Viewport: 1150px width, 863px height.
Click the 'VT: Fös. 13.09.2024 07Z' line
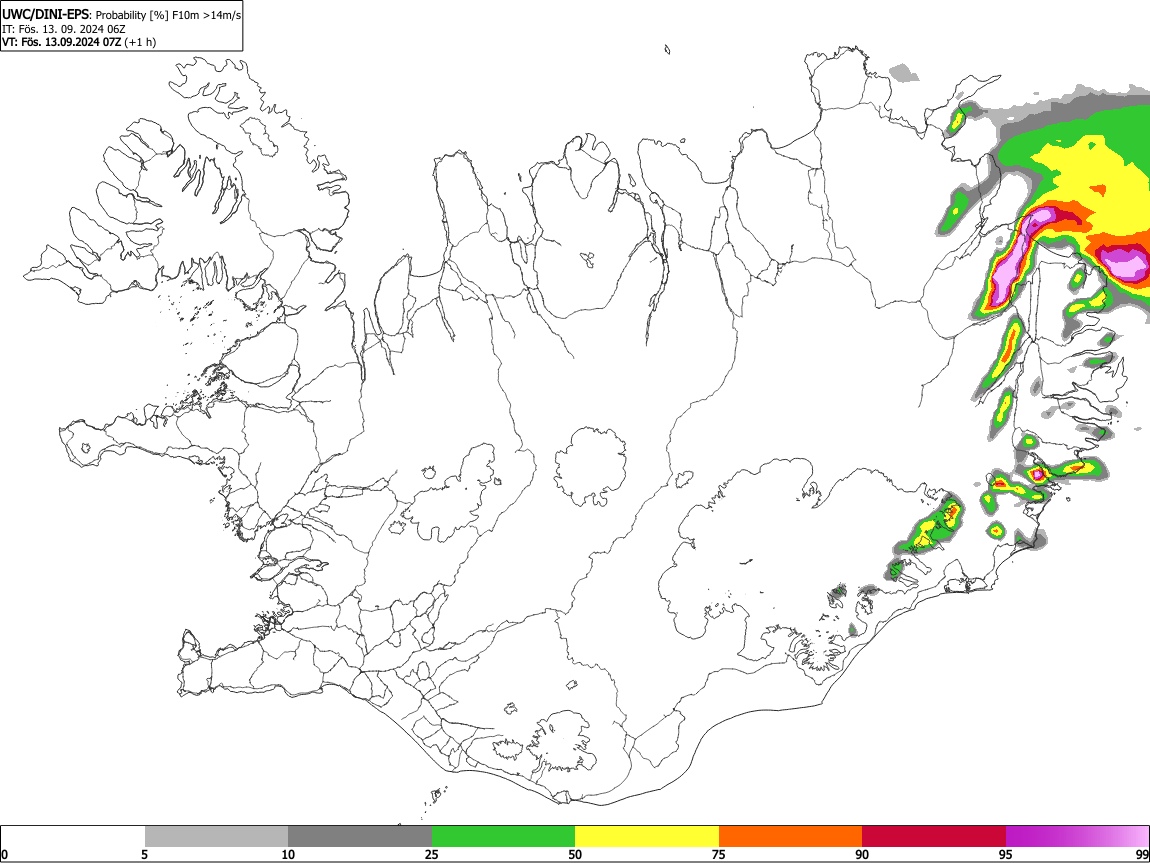point(61,43)
